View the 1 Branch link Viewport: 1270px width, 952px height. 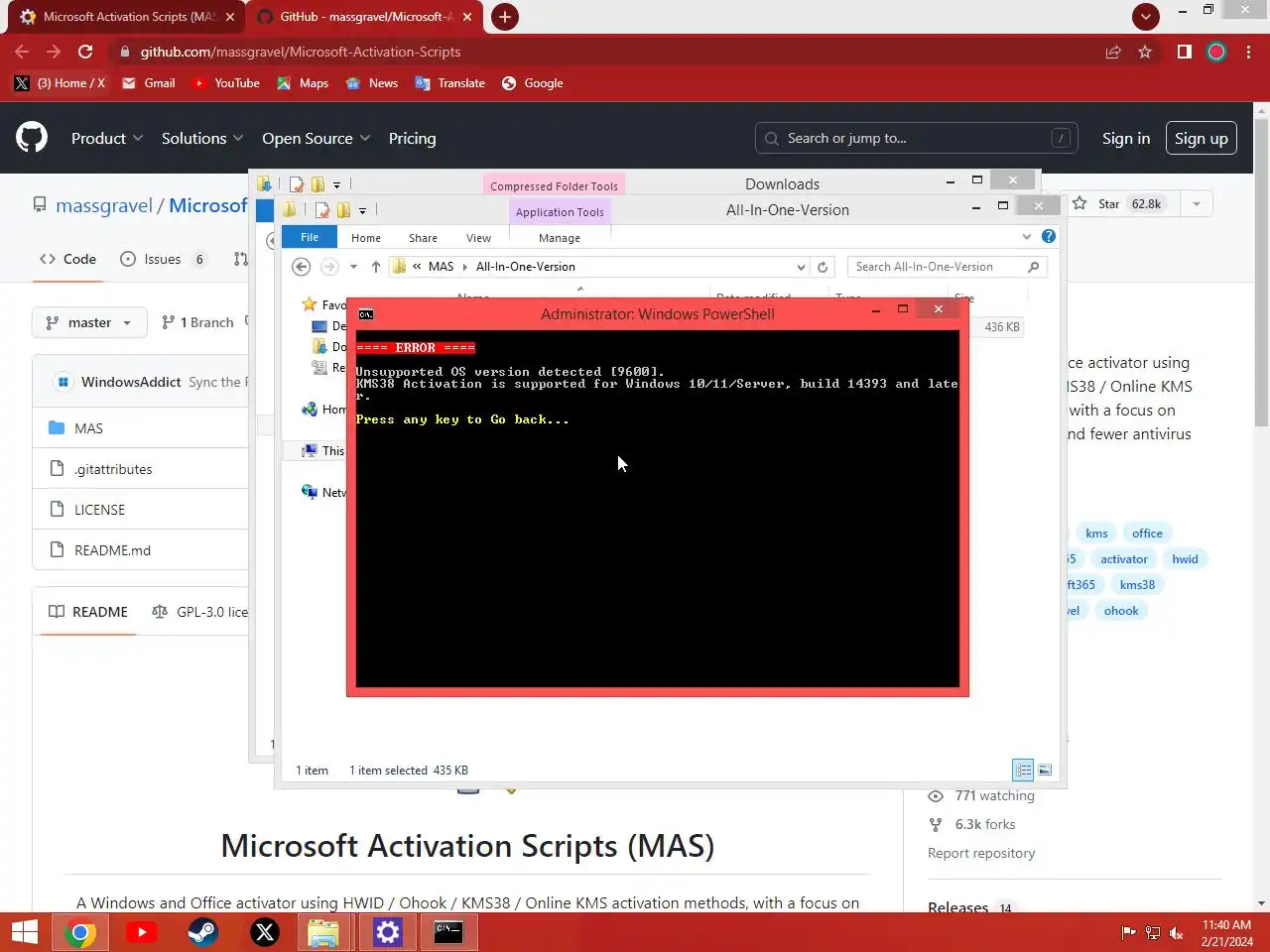[198, 322]
